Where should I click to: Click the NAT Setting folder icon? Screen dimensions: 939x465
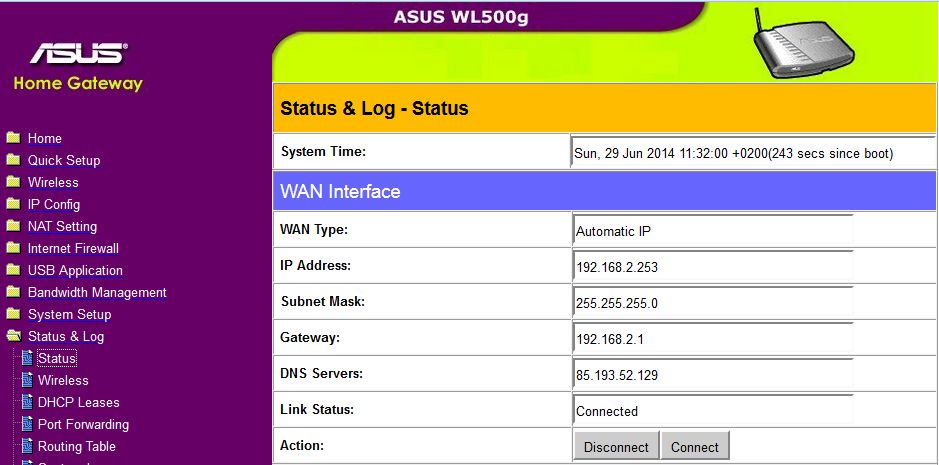point(13,226)
